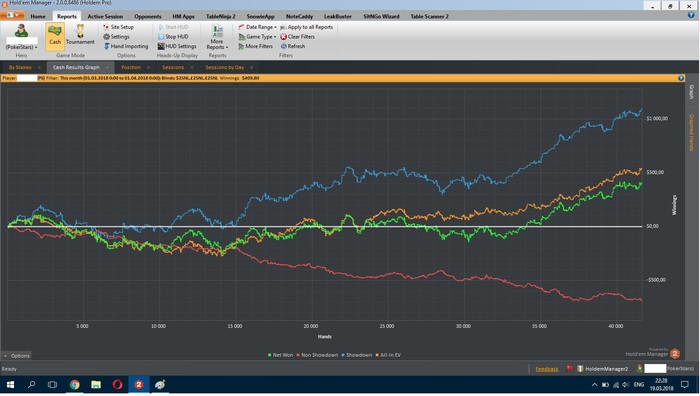
Task: Open the LeakBuster ribbon tab
Action: point(338,16)
